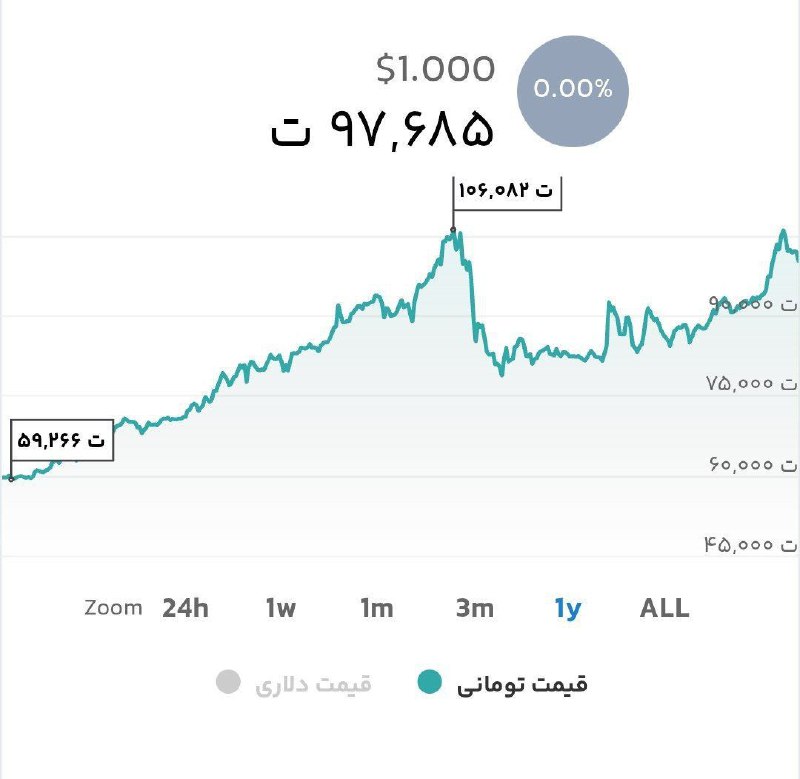This screenshot has height=779, width=800.
Task: Click the large 97,685 toman price
Action: 383,130
